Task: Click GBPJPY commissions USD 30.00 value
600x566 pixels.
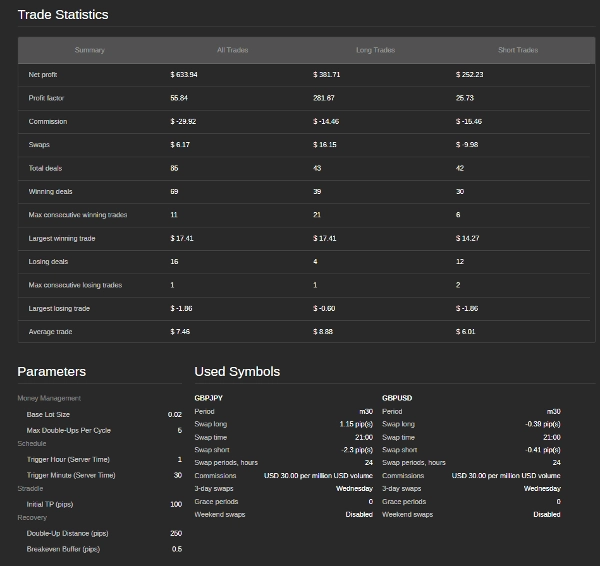Action: [318, 476]
